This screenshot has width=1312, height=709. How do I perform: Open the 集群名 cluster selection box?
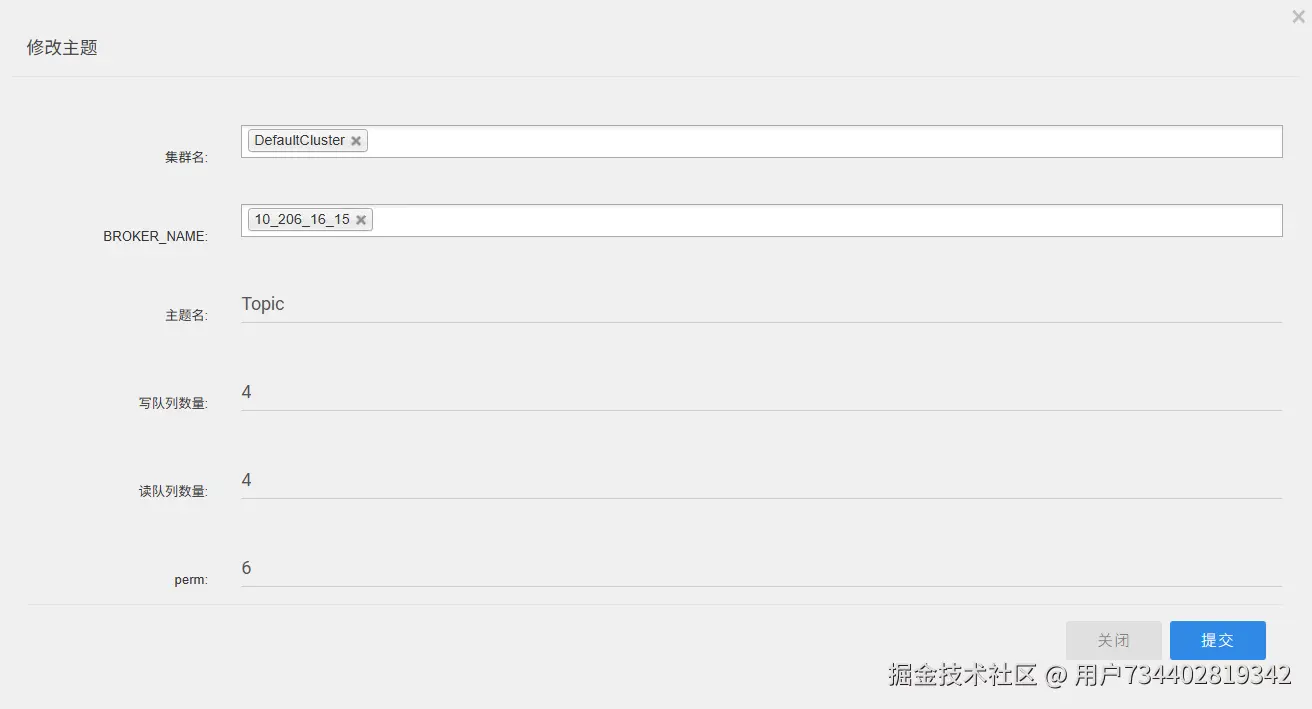pos(762,141)
